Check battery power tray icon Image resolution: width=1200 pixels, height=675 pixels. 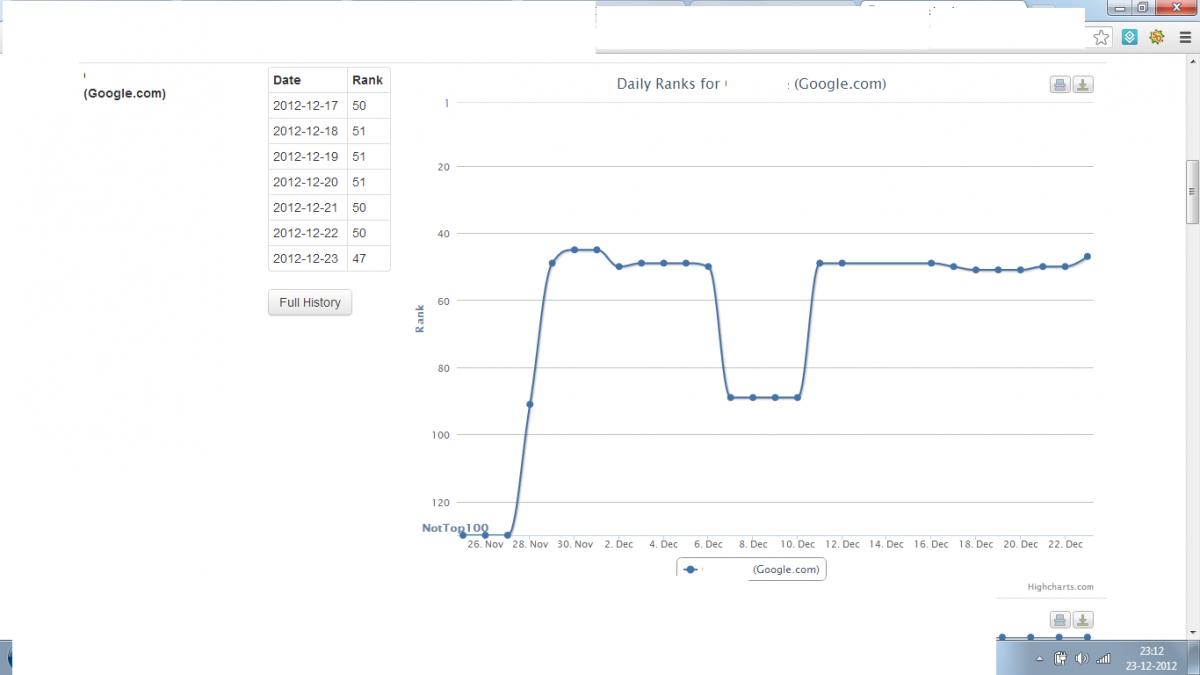[x=1061, y=658]
